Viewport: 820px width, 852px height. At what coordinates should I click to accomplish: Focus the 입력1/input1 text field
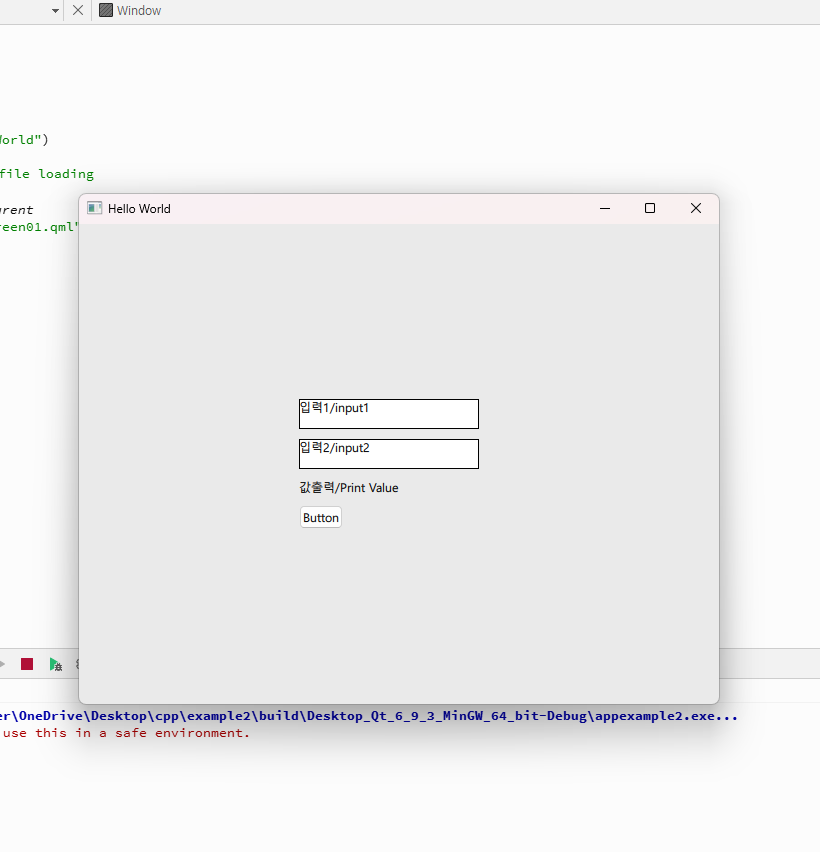(388, 414)
